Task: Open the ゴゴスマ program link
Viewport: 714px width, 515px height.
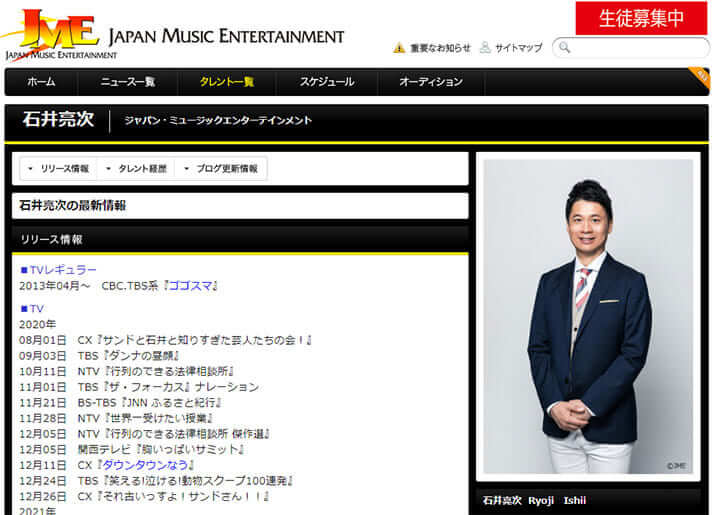Action: pyautogui.click(x=191, y=286)
